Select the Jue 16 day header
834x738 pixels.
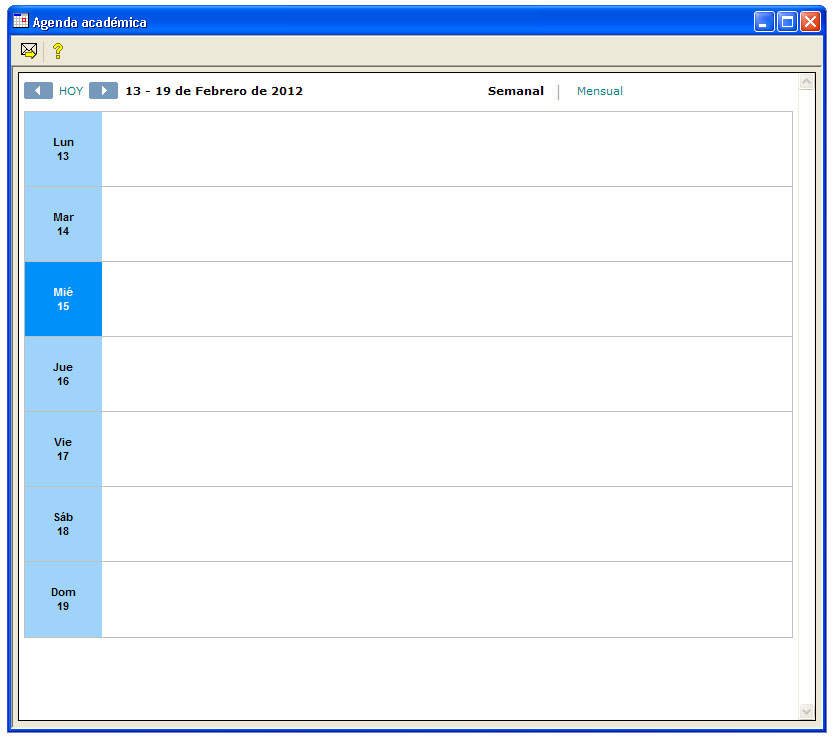63,374
